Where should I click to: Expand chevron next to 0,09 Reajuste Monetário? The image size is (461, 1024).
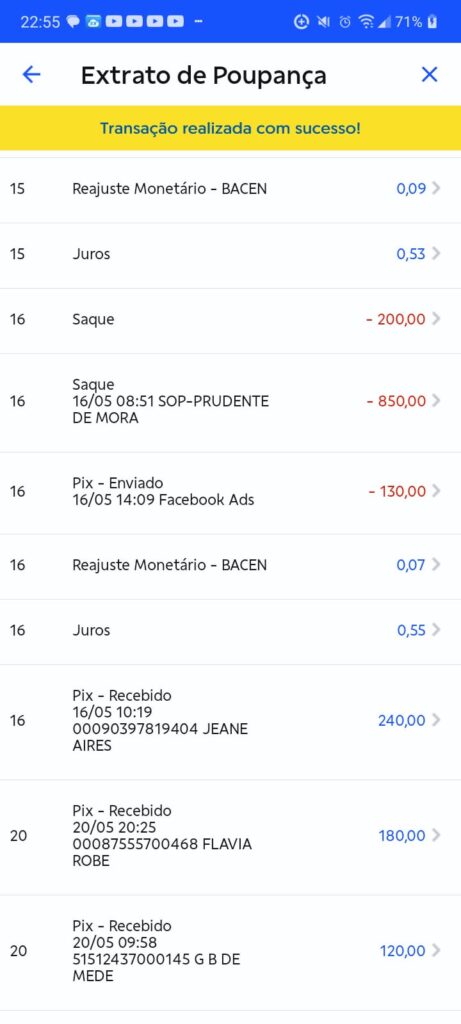(x=436, y=189)
